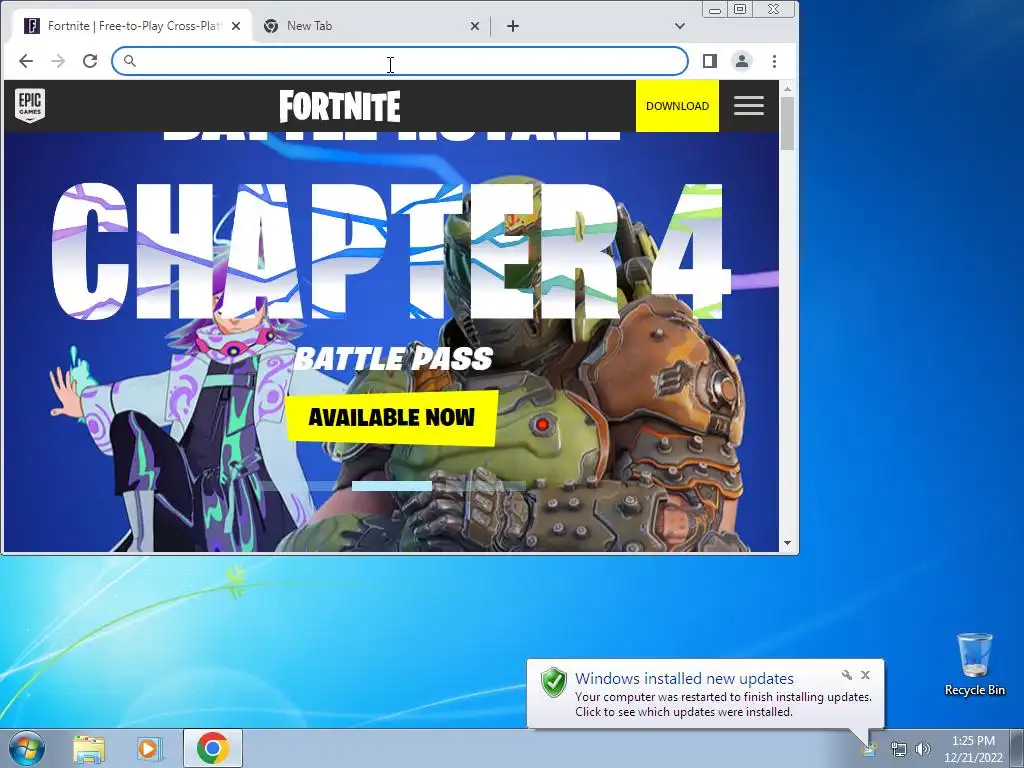Click the New Tab Chrome favicon
The height and width of the screenshot is (768, 1024).
271,26
